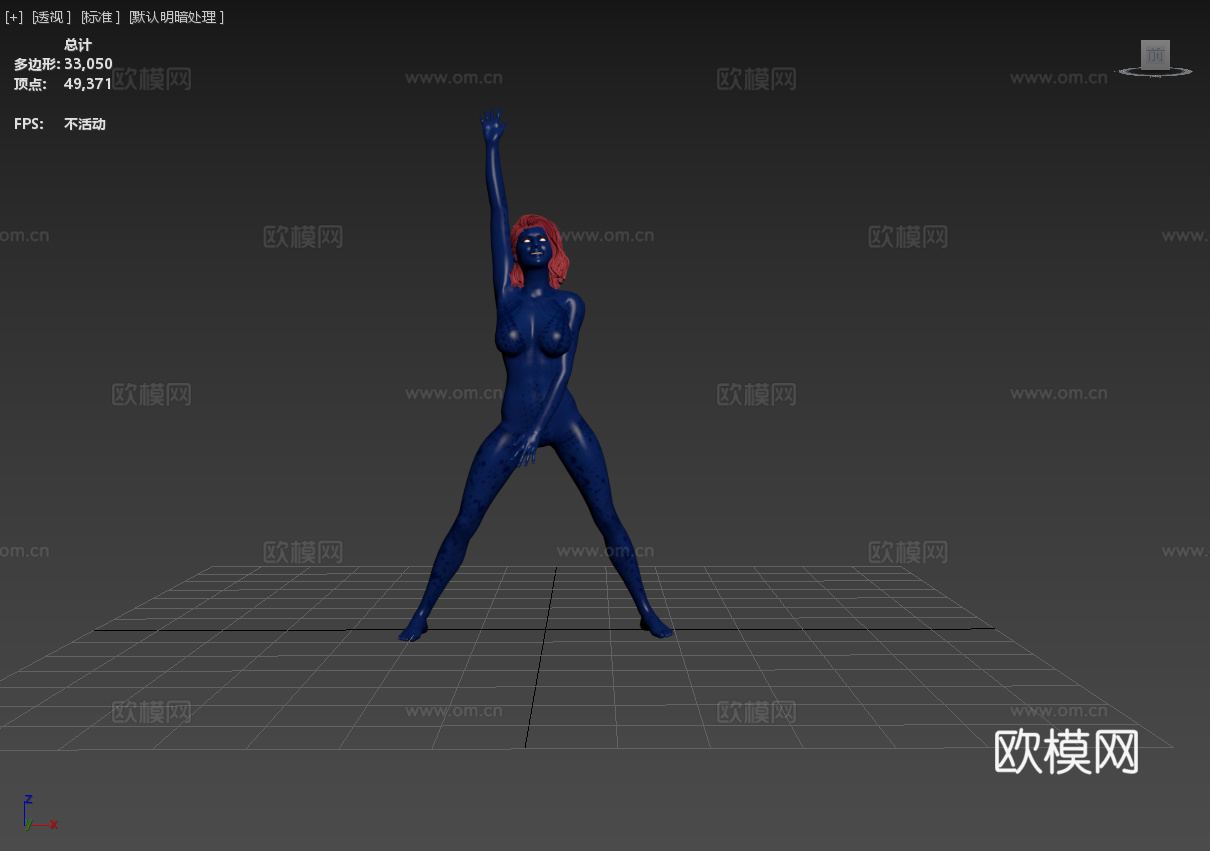This screenshot has width=1210, height=851.
Task: Click the ViewCube compass ring
Action: click(x=1155, y=72)
